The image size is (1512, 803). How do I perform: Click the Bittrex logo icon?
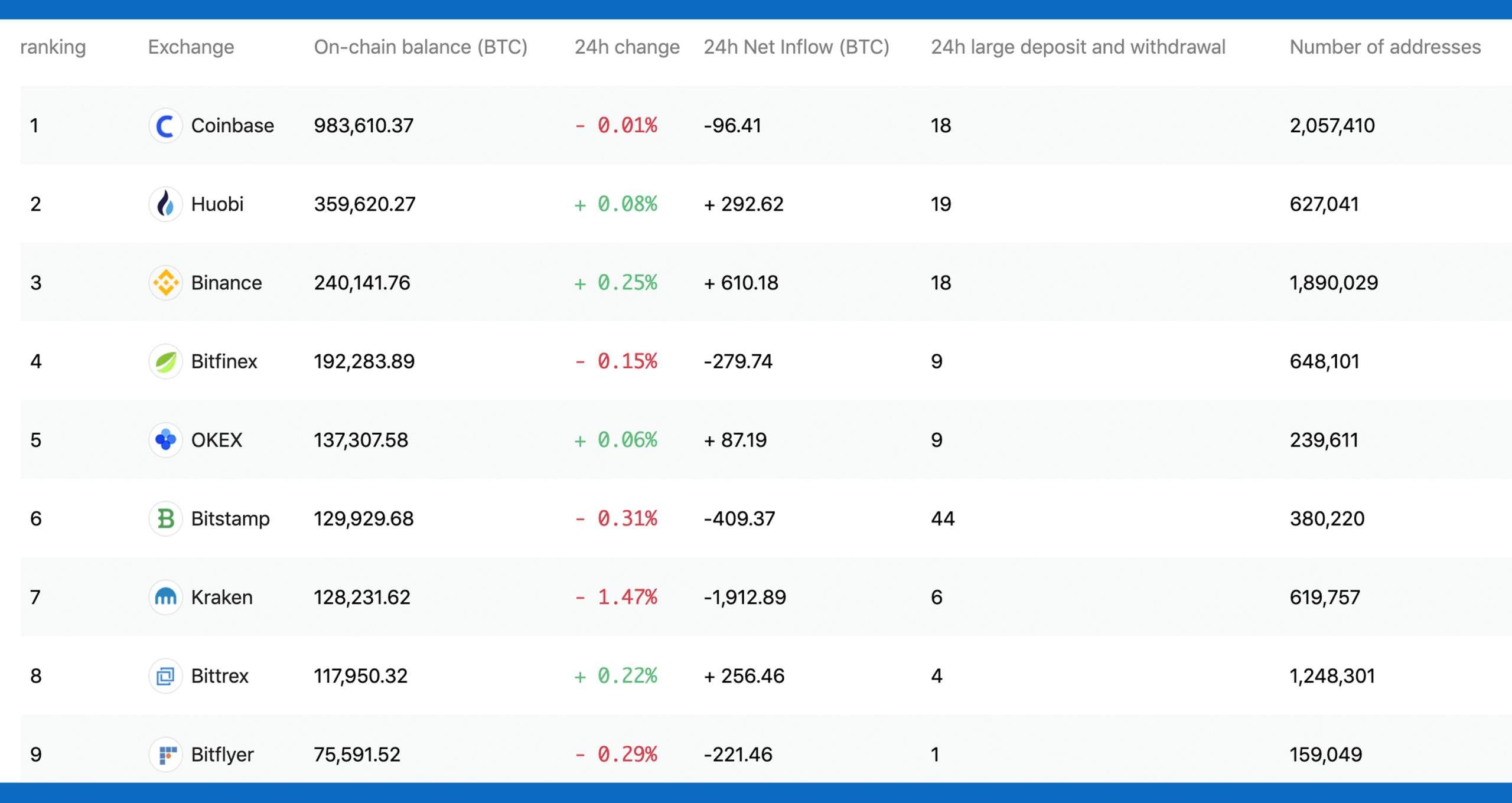point(165,675)
